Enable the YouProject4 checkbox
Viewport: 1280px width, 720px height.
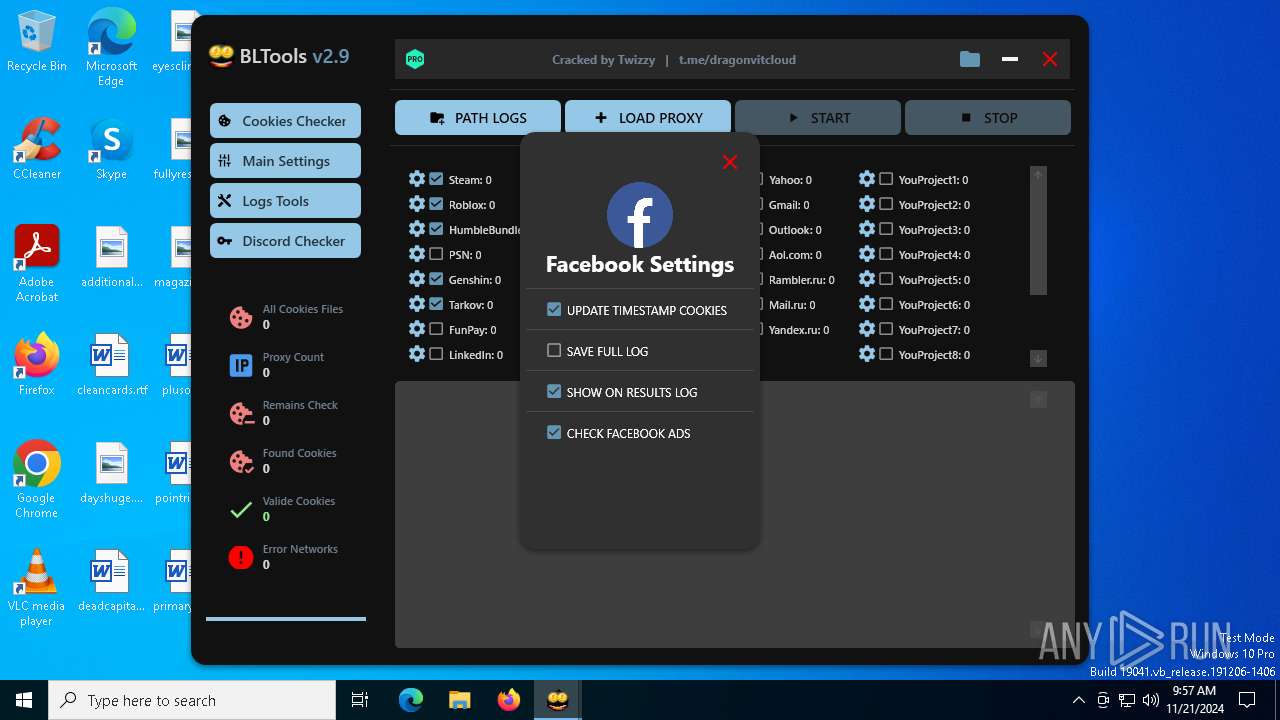886,254
